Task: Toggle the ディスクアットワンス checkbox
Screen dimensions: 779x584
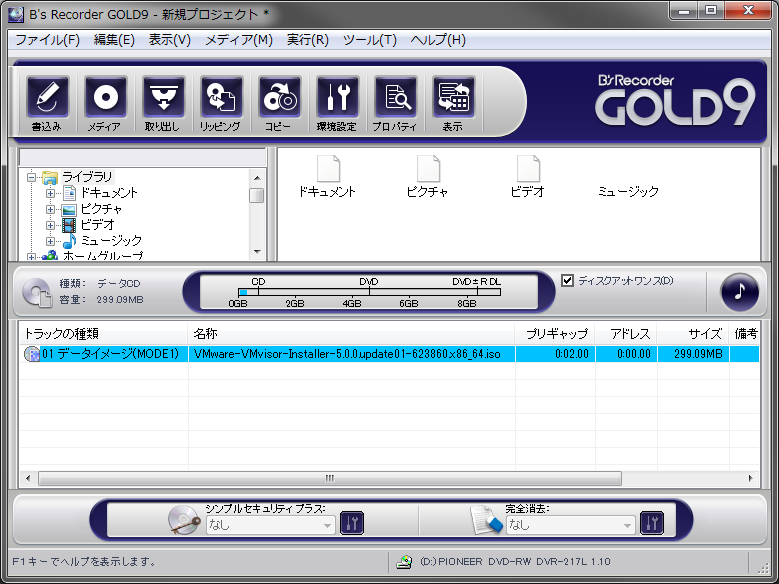Action: coord(567,280)
